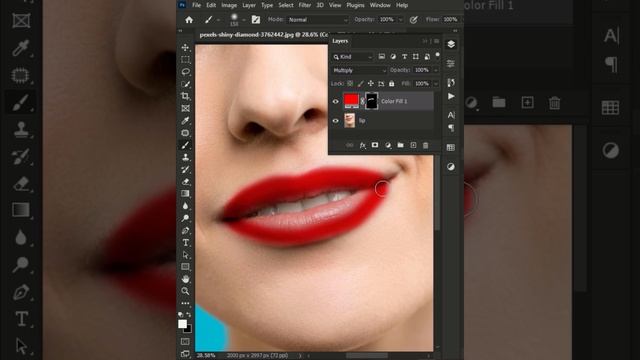
Task: Open the Window menu
Action: (380, 5)
